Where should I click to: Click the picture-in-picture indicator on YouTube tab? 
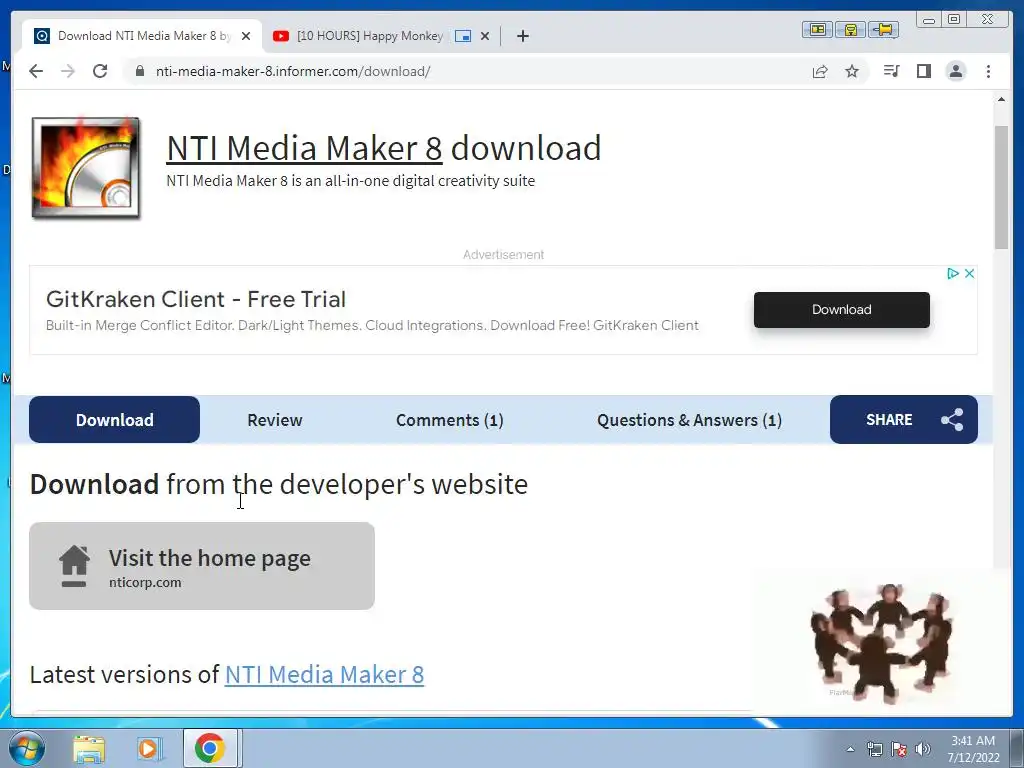coord(463,36)
